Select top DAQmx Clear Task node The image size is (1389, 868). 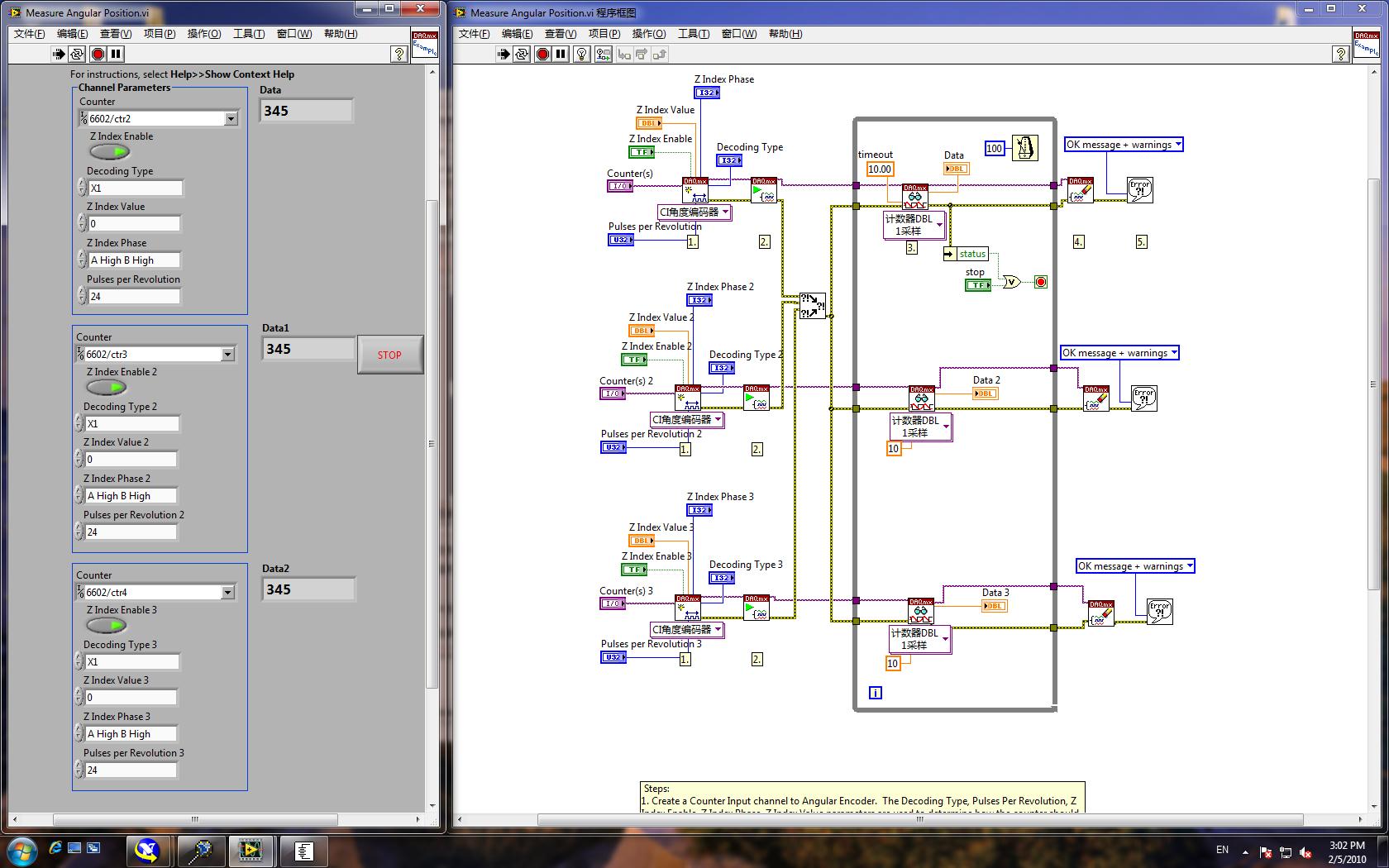point(1081,190)
